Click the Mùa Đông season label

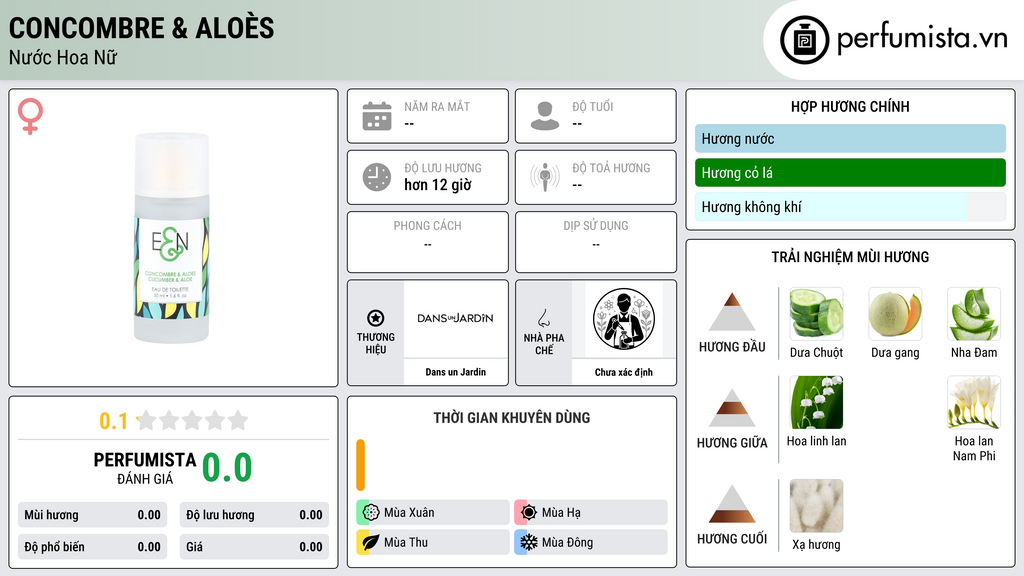coord(568,542)
